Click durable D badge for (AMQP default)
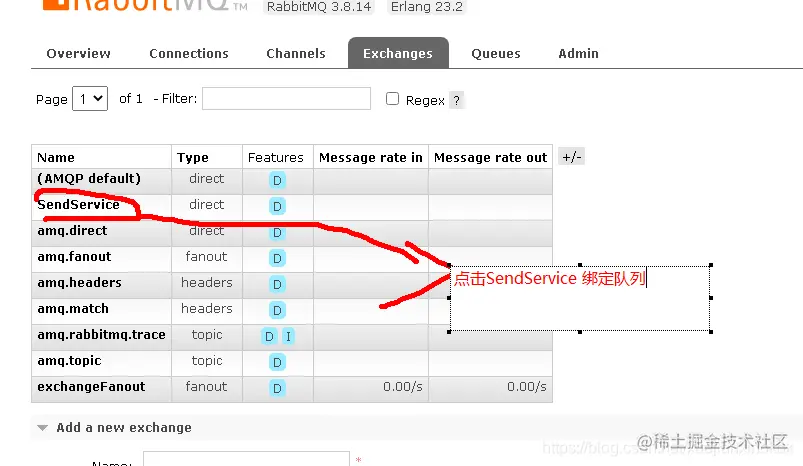This screenshot has height=466, width=803. pos(277,180)
